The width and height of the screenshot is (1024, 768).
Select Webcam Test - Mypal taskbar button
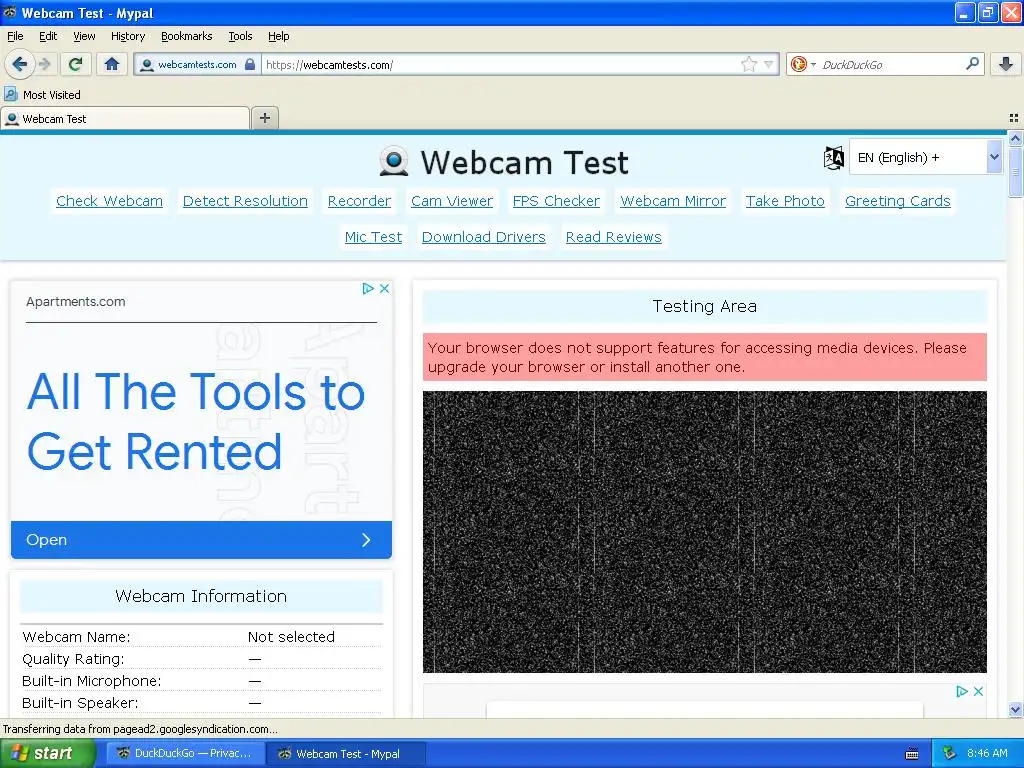pyautogui.click(x=346, y=754)
